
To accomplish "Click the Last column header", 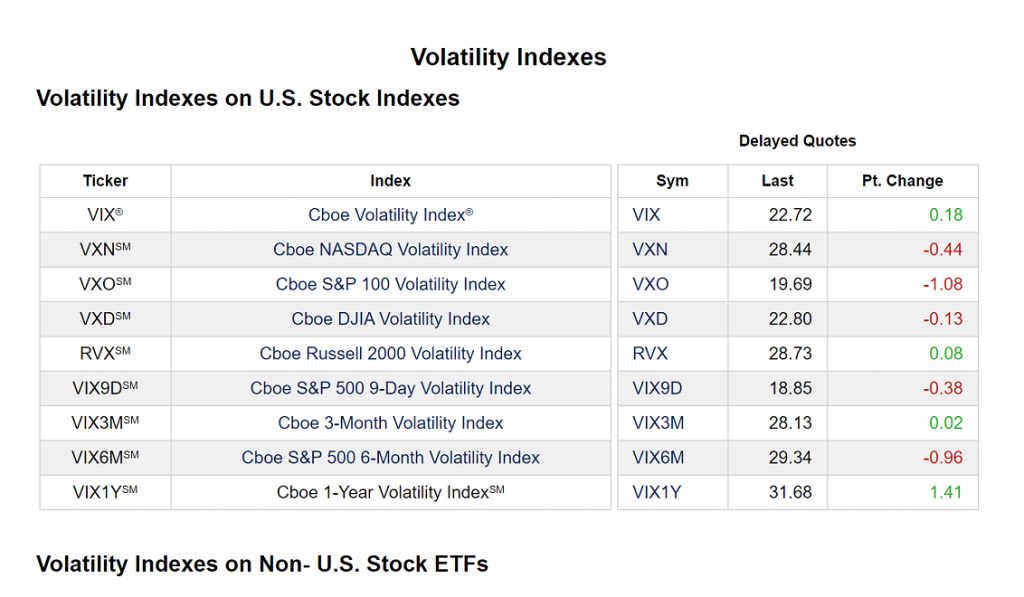I will [x=777, y=181].
